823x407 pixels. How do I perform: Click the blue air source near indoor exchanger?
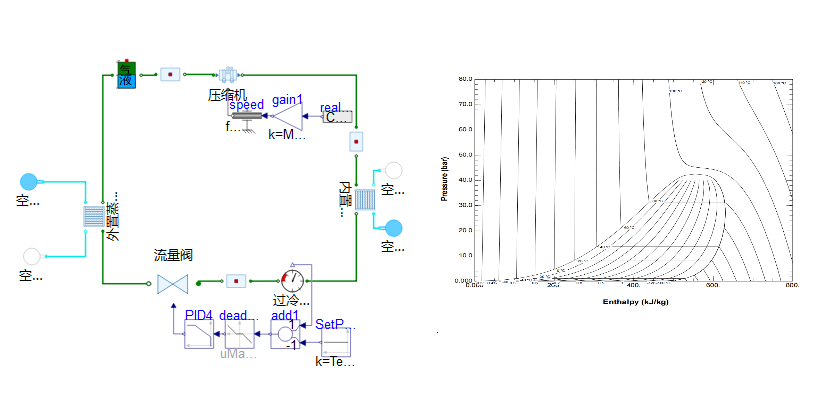pos(394,228)
